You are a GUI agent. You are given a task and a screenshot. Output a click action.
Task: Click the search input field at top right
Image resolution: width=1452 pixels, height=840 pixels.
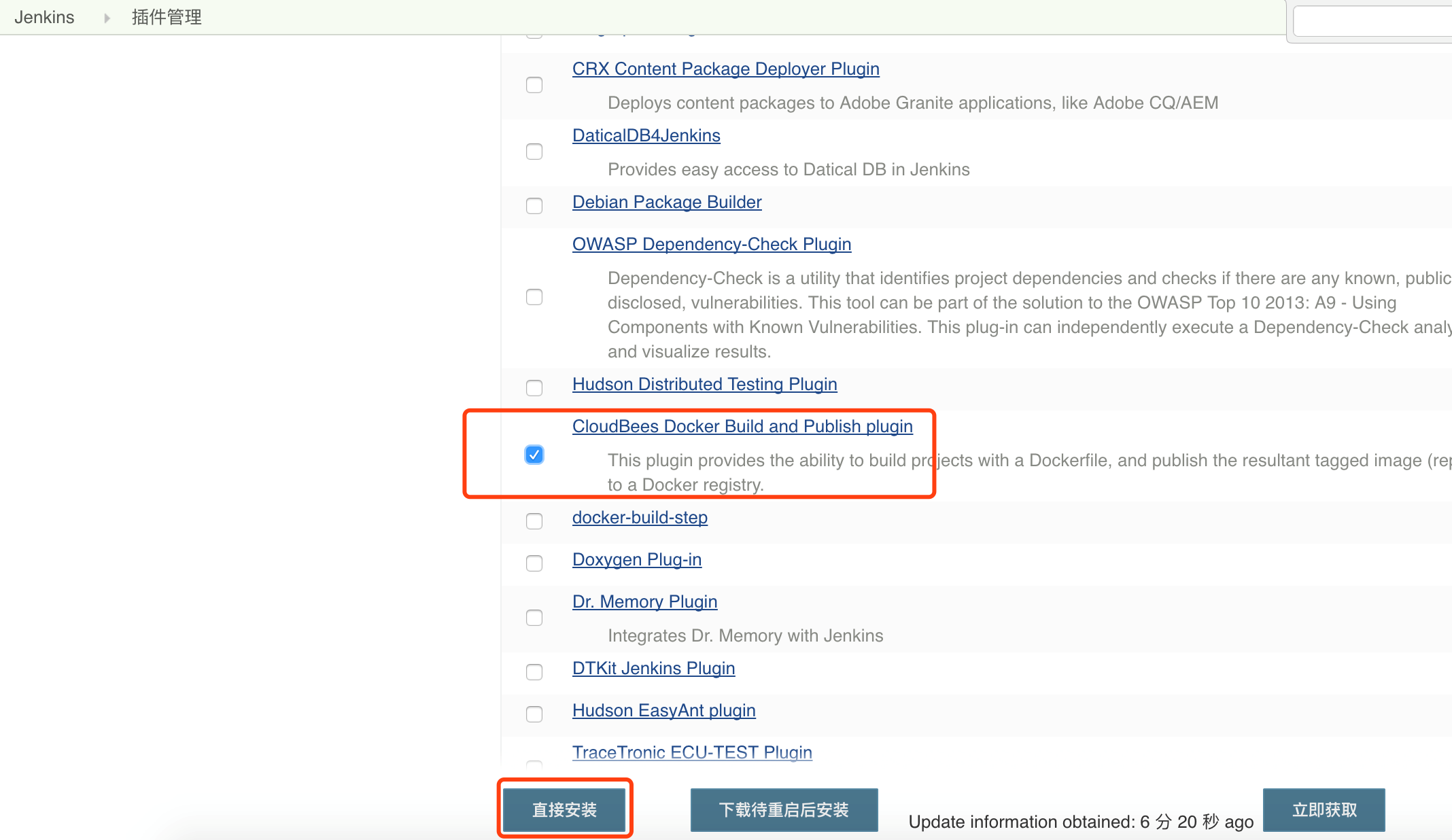point(1373,22)
